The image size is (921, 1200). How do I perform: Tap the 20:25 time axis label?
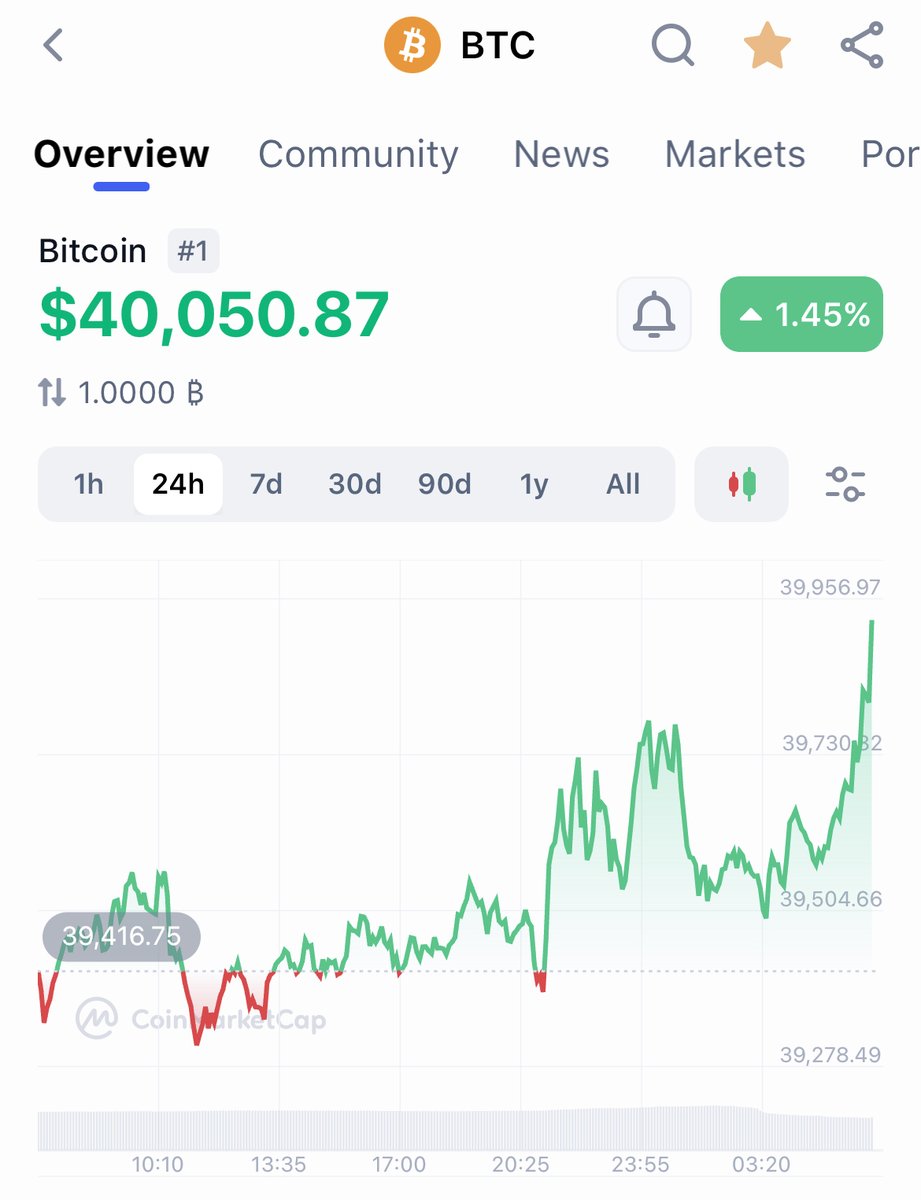(519, 1164)
